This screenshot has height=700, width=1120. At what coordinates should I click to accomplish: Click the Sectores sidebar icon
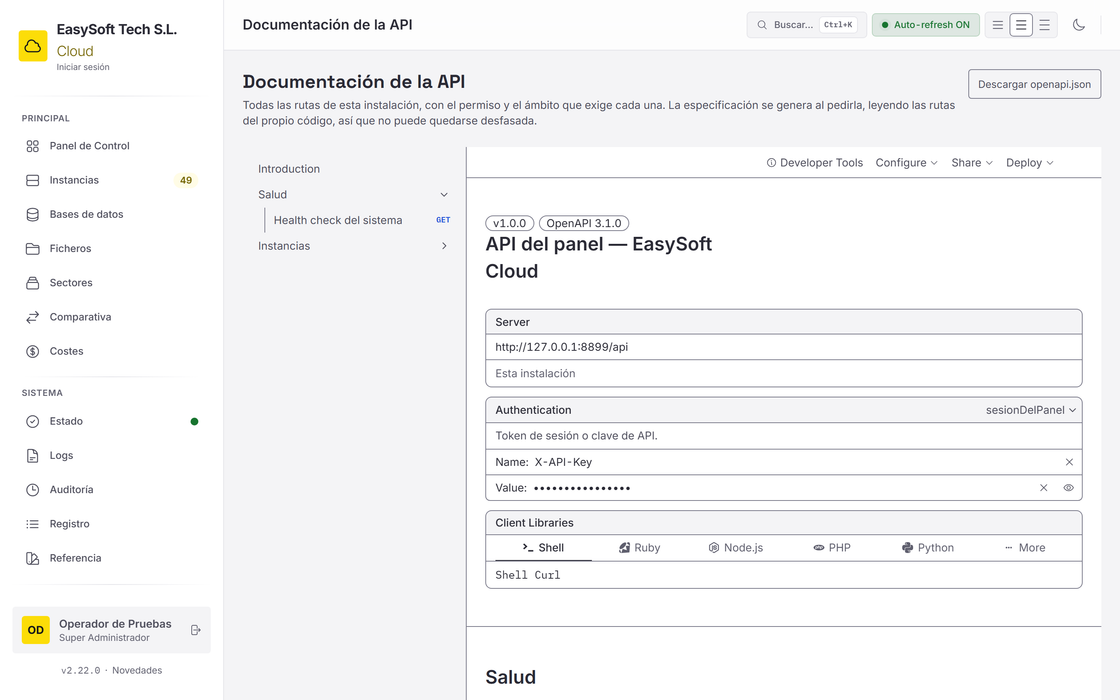(x=33, y=283)
